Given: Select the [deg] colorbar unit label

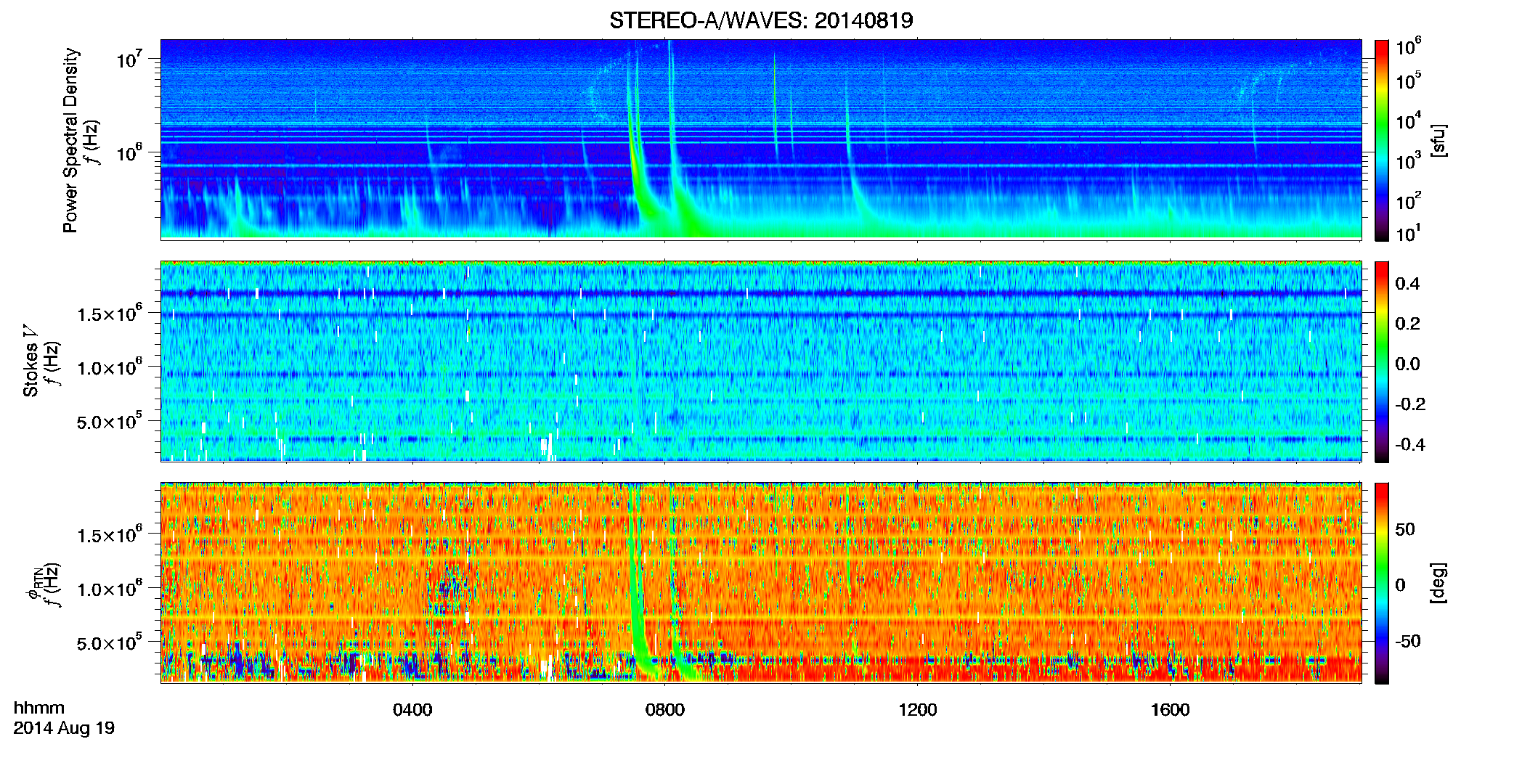Looking at the screenshot, I should coord(1438,583).
